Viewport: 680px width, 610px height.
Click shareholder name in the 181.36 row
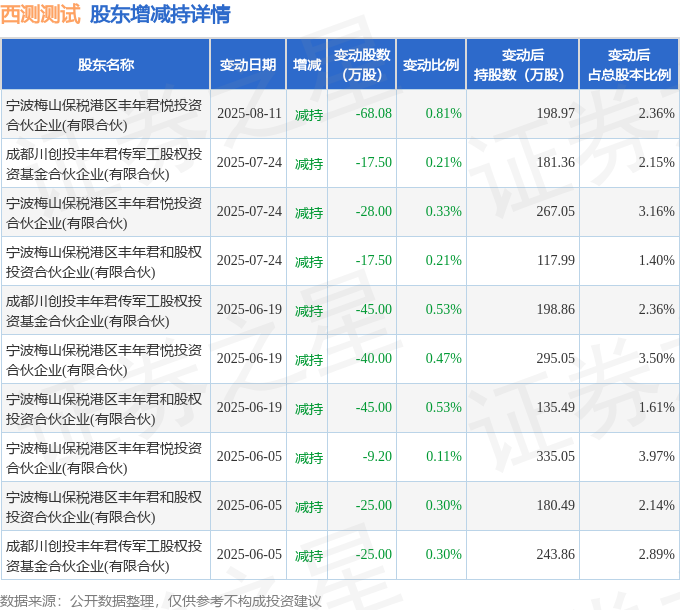pyautogui.click(x=104, y=164)
